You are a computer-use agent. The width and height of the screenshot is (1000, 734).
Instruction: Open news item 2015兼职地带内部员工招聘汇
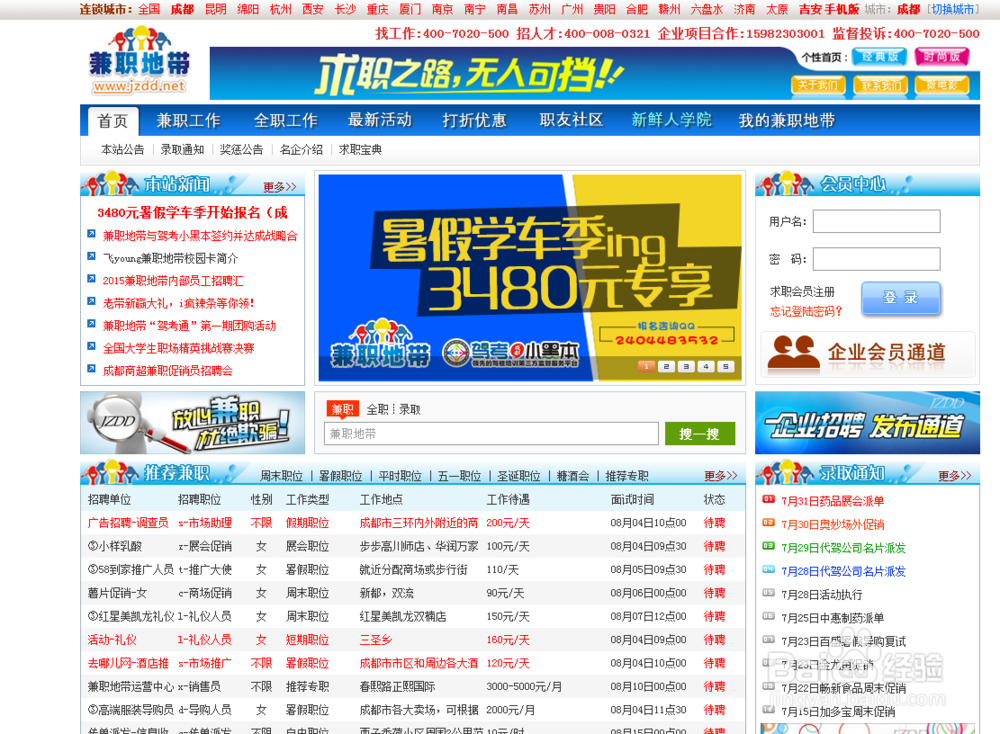tap(173, 281)
